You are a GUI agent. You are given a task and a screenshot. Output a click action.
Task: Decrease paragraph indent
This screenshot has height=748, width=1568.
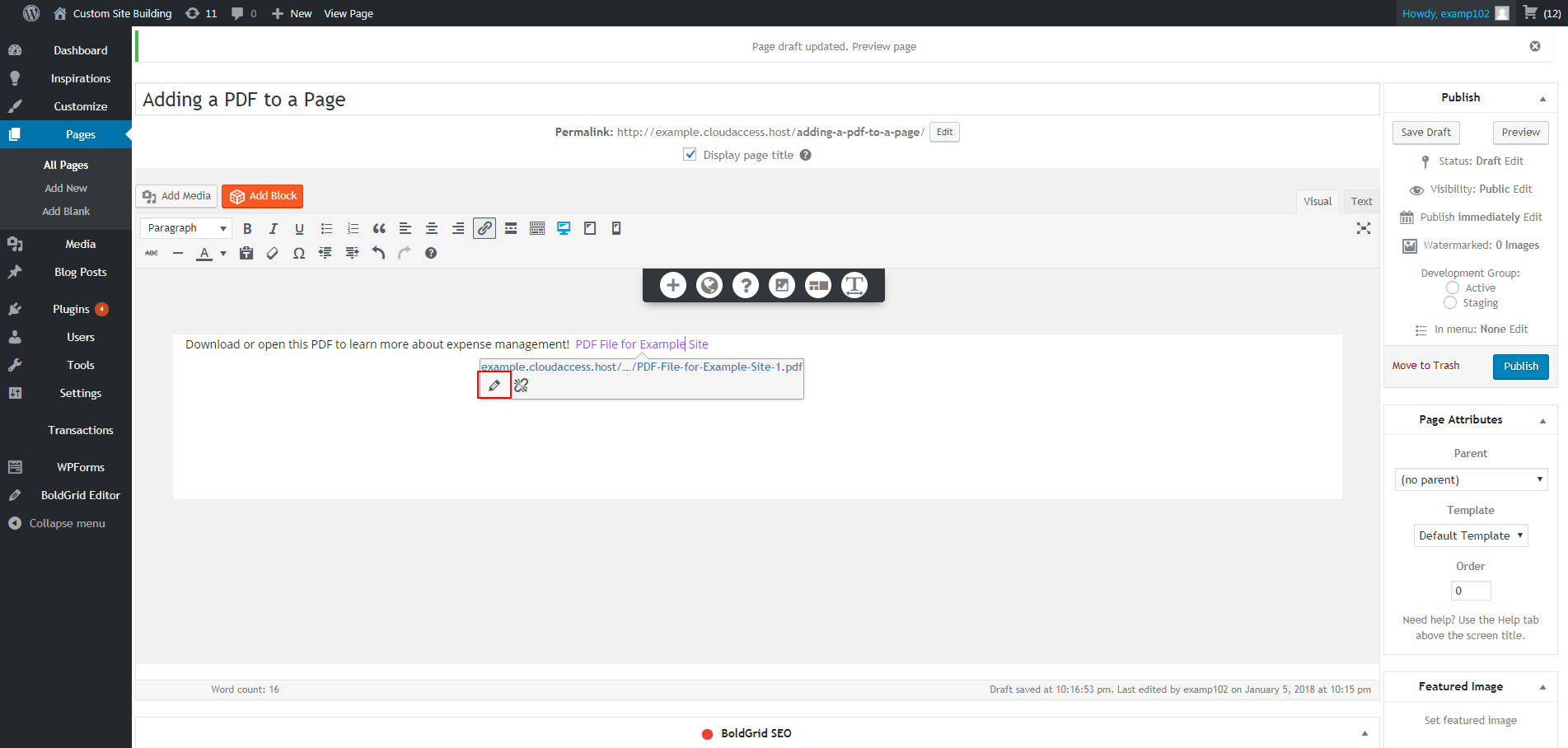click(x=325, y=253)
